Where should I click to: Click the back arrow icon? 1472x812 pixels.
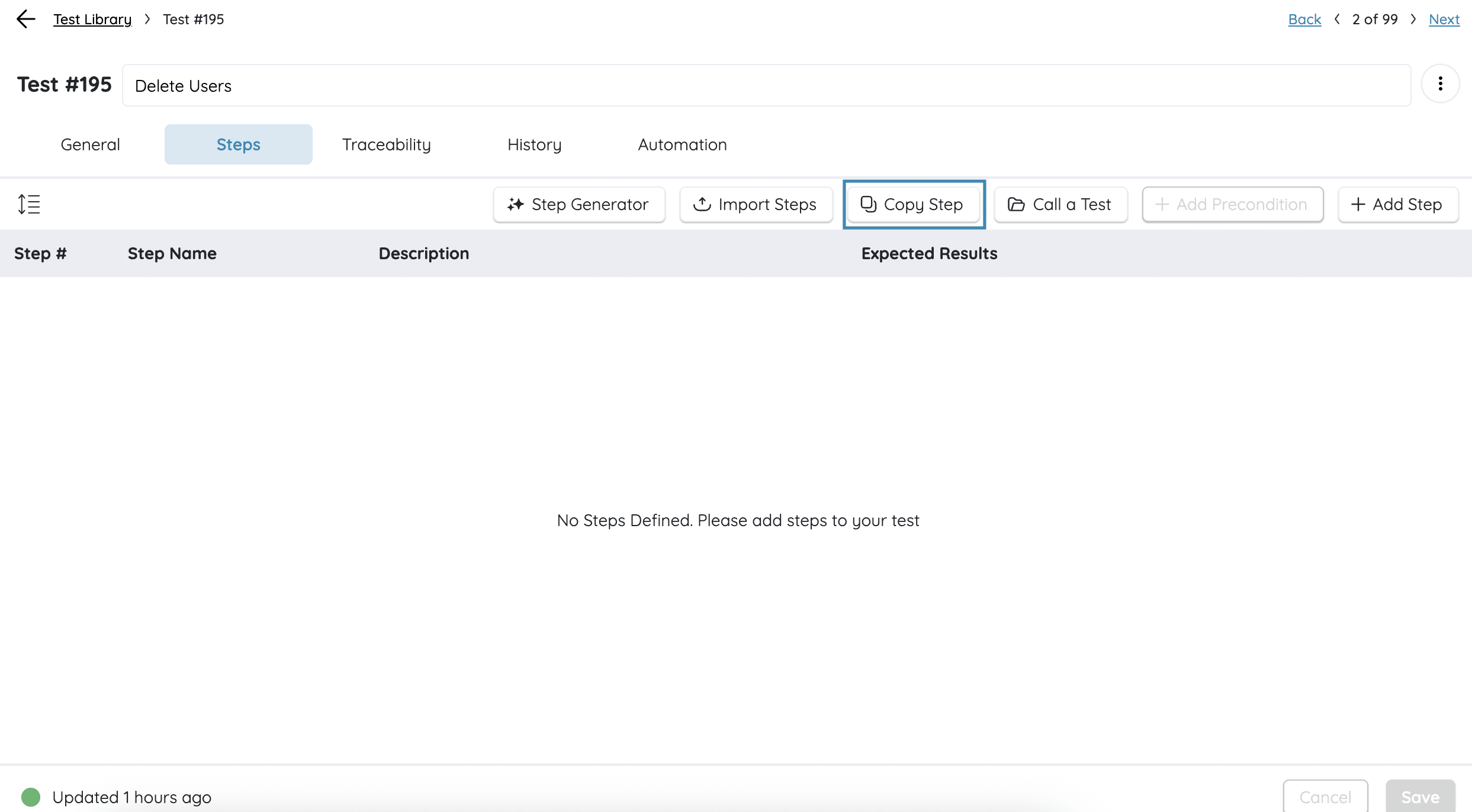pos(25,19)
